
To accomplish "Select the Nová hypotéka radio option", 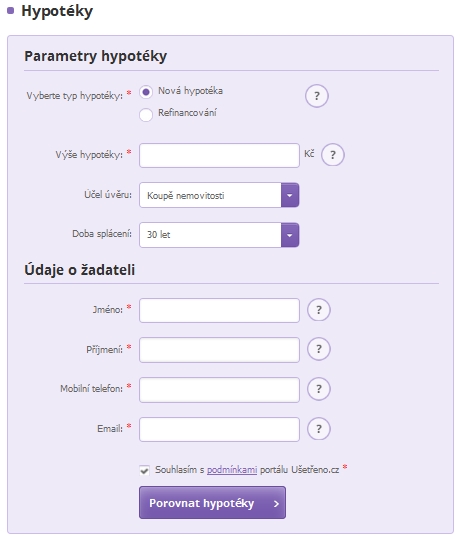I will 146,92.
